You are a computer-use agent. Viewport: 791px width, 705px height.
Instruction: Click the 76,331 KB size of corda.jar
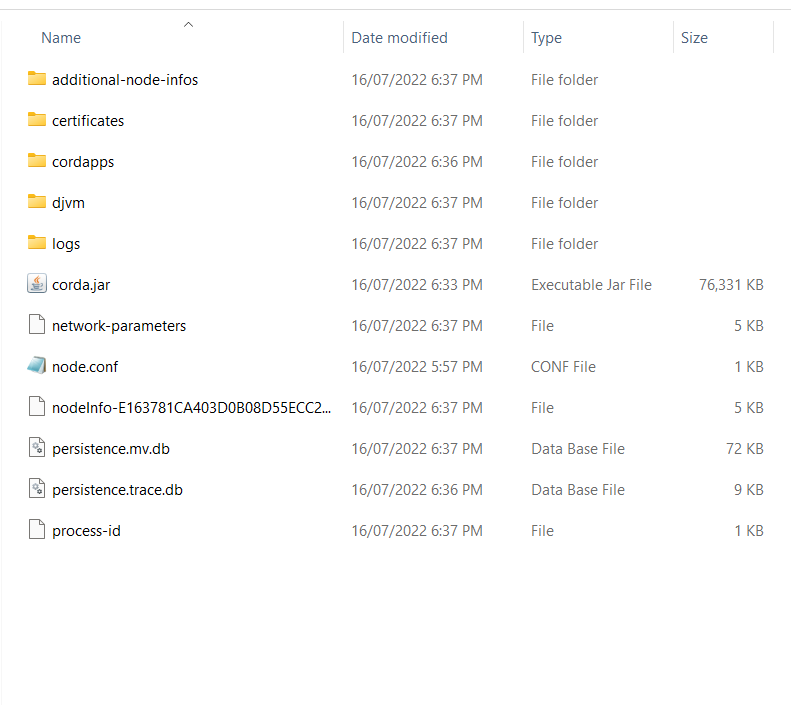pyautogui.click(x=731, y=285)
